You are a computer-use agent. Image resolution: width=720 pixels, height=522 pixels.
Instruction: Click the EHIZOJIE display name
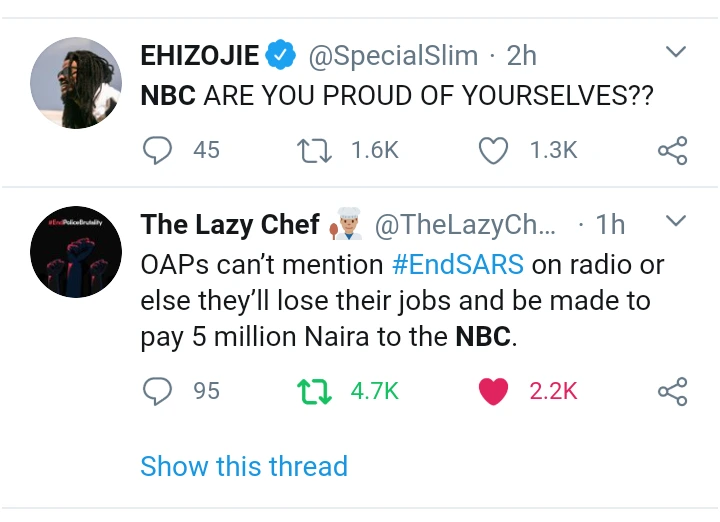click(x=200, y=55)
